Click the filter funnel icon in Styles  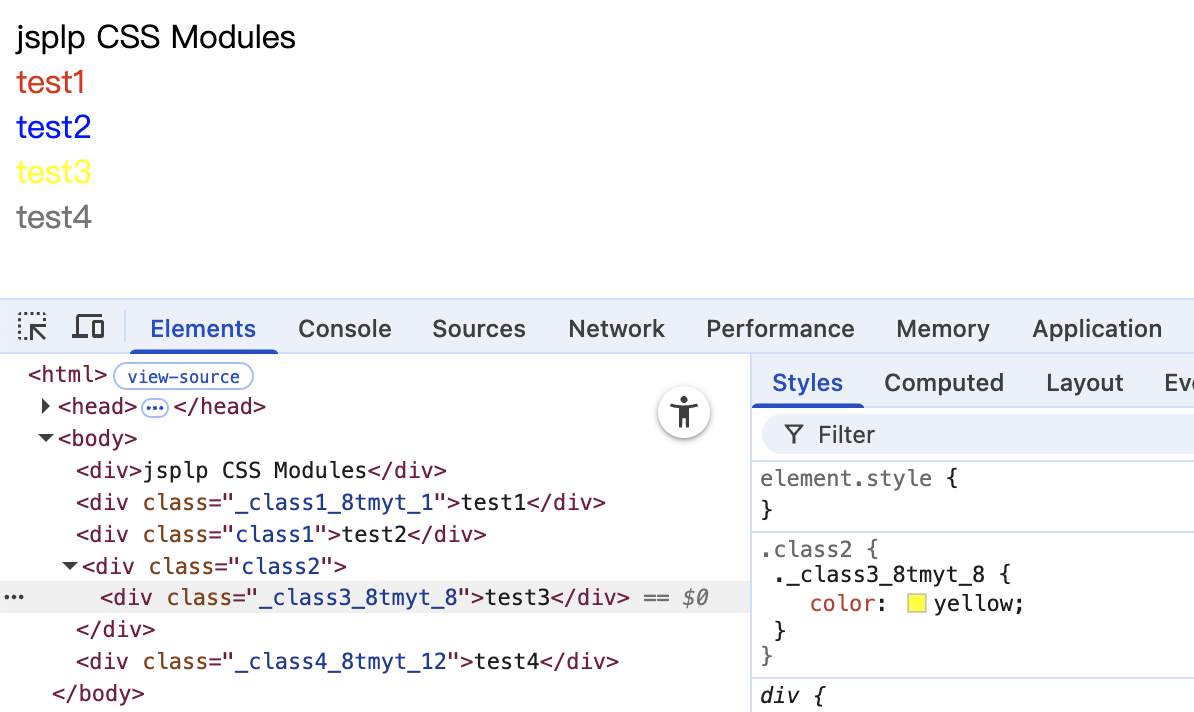[794, 434]
